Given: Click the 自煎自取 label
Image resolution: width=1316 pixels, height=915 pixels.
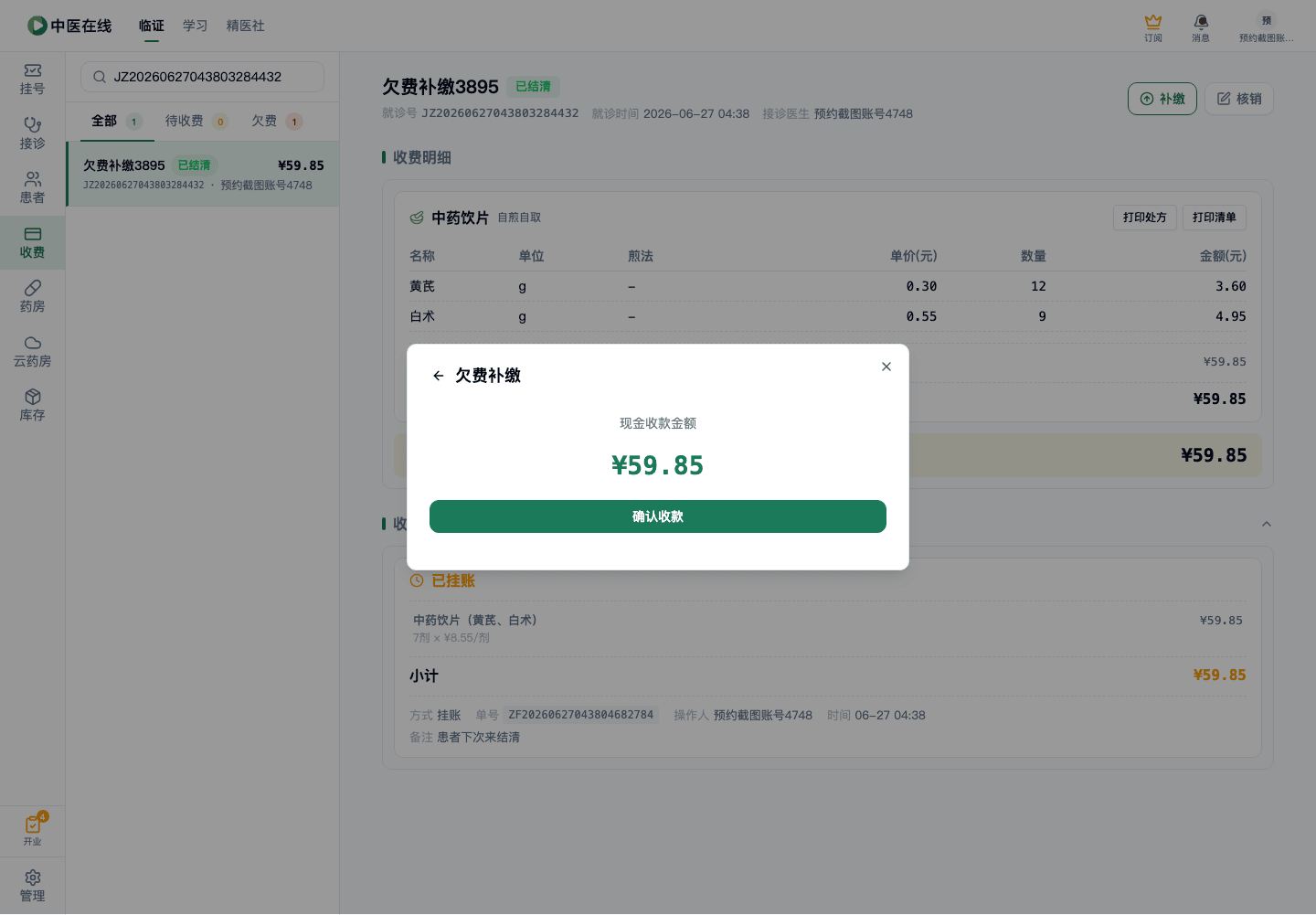Looking at the screenshot, I should point(519,218).
